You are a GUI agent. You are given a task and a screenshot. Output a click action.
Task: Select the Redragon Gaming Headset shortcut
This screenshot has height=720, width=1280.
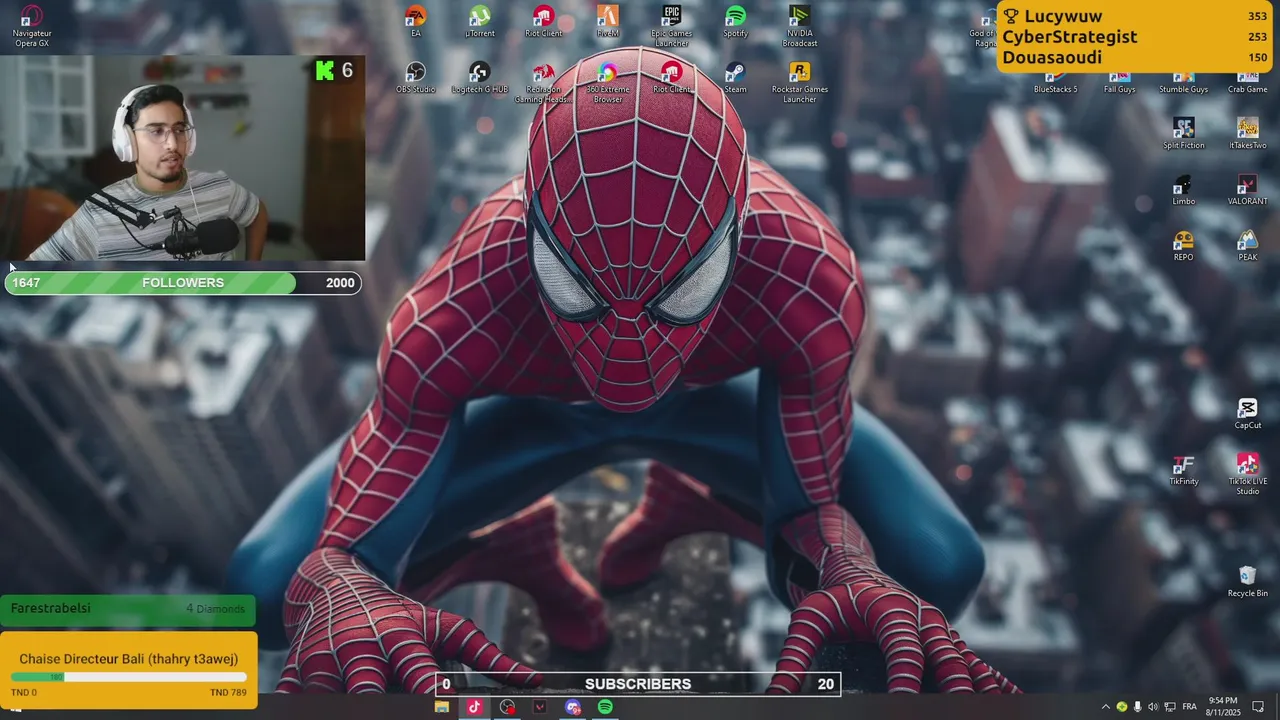click(544, 82)
